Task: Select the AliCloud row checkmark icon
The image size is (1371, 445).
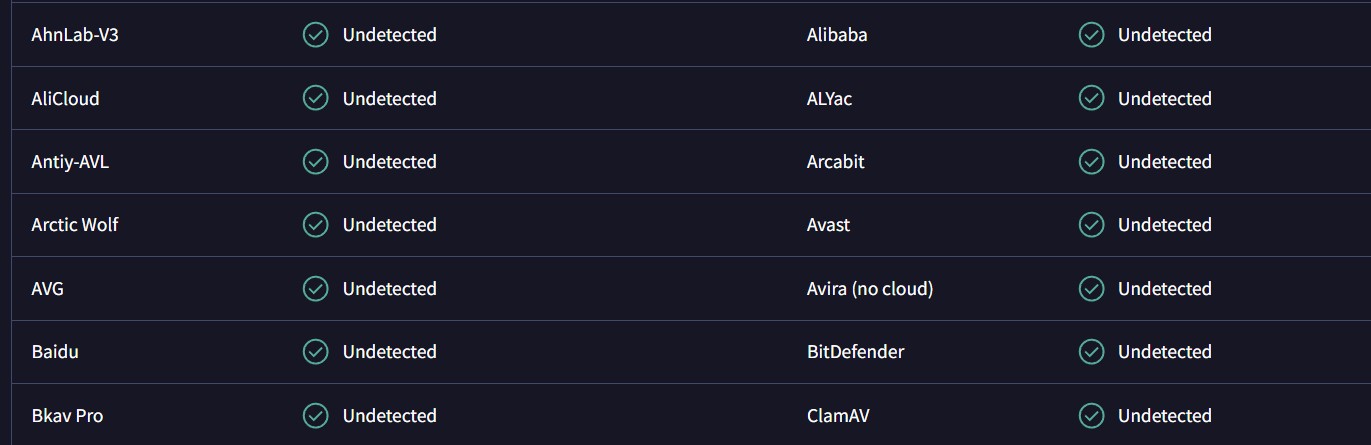Action: pos(316,98)
